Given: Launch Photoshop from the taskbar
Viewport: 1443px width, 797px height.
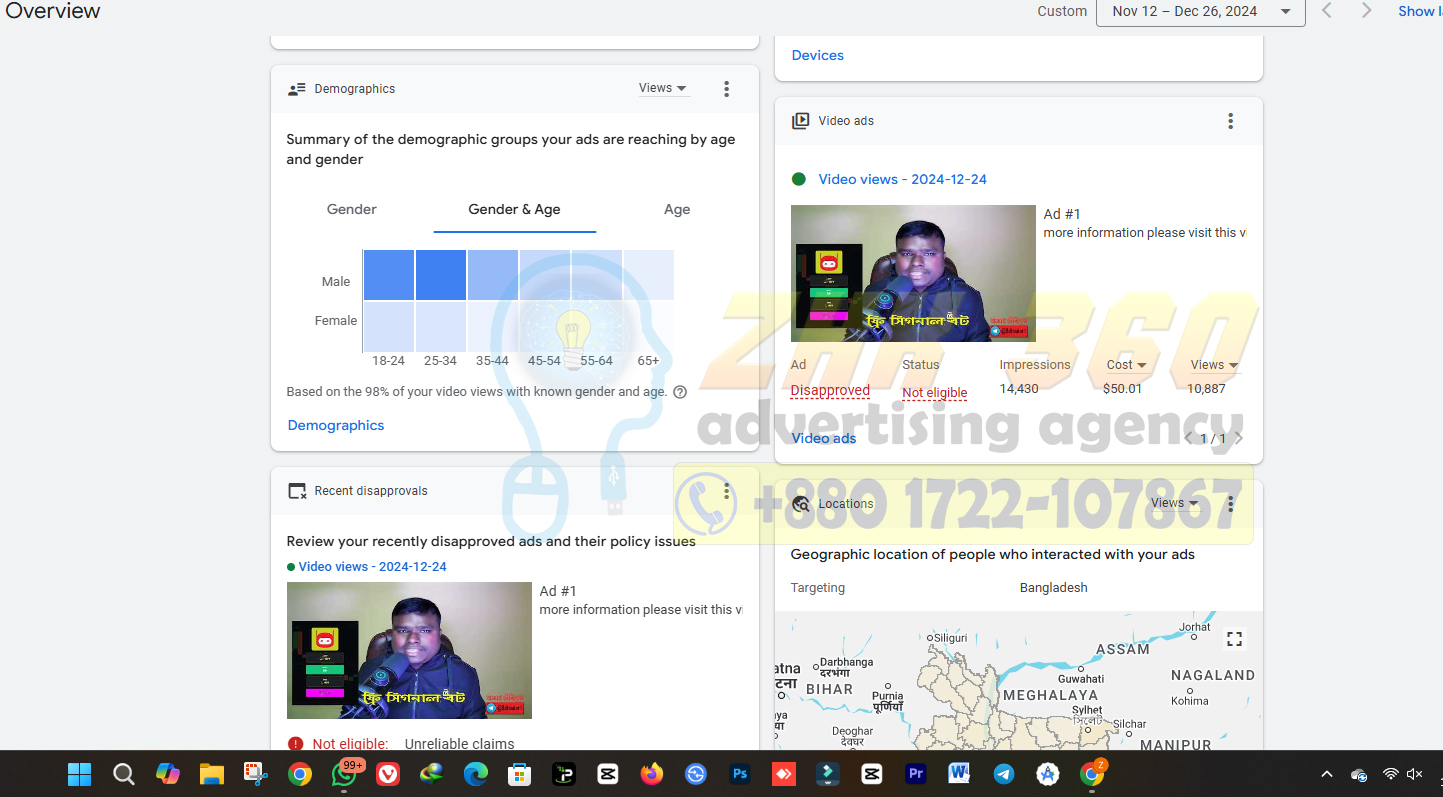Looking at the screenshot, I should pyautogui.click(x=740, y=774).
